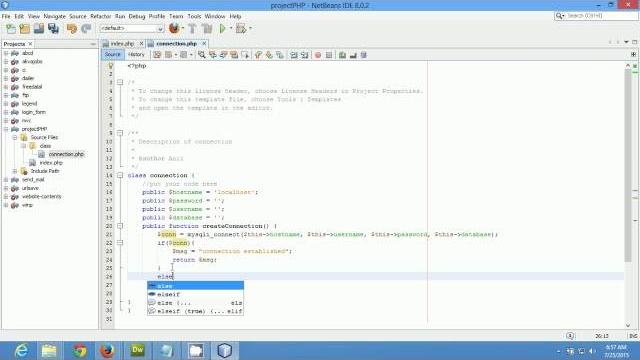Click Shift Line Right icon
Screen dimensions: 640x360
(x=304, y=55)
